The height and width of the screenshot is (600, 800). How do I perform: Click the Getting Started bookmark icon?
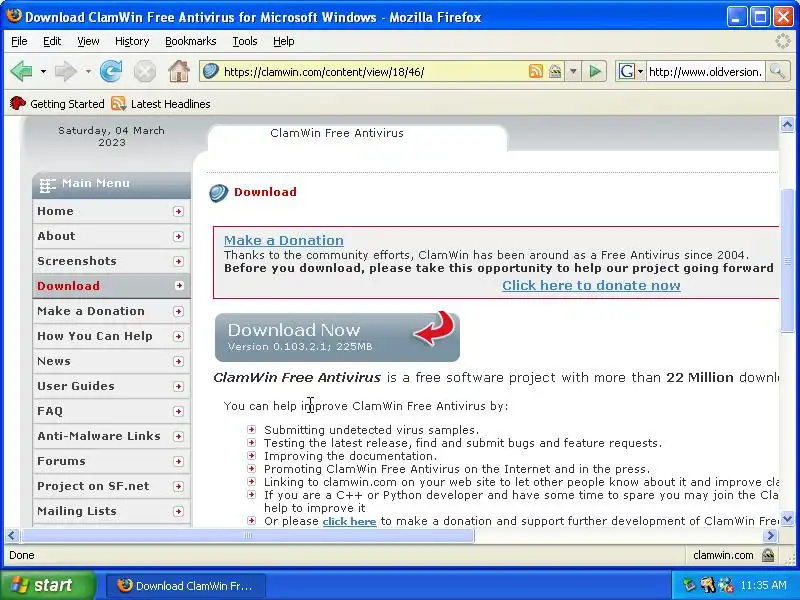click(17, 104)
